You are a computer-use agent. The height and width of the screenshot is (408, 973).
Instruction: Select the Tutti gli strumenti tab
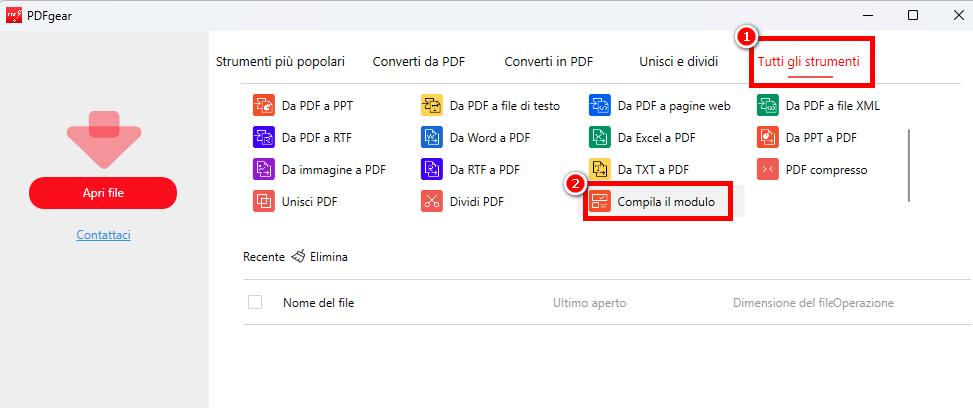point(808,61)
